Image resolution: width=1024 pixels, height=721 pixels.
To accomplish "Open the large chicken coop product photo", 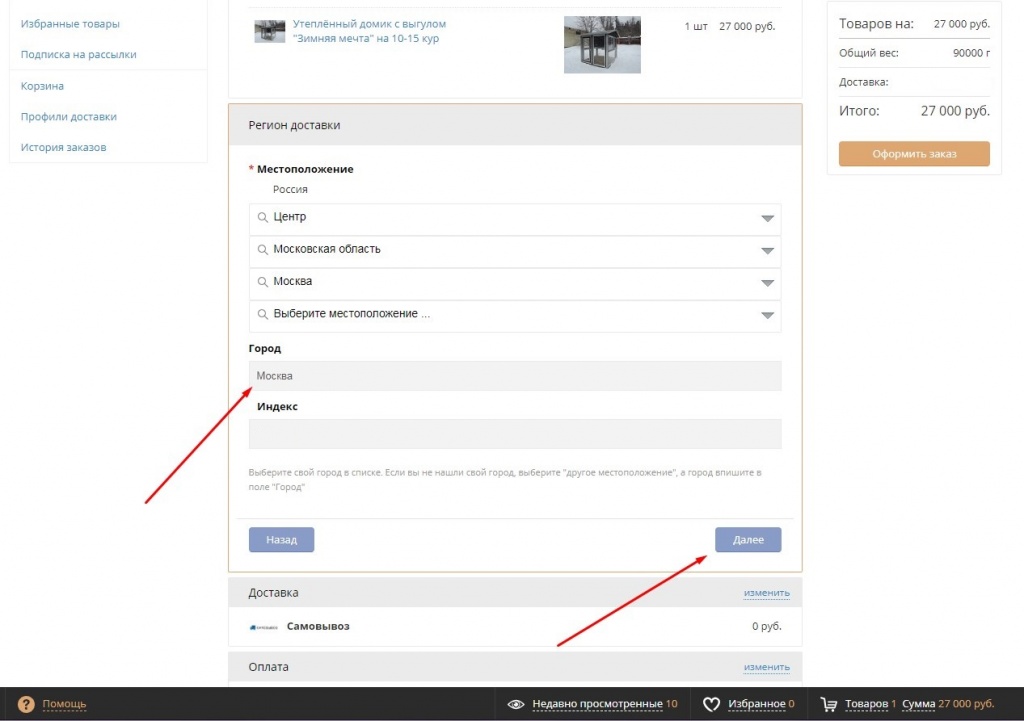I will click(x=602, y=44).
